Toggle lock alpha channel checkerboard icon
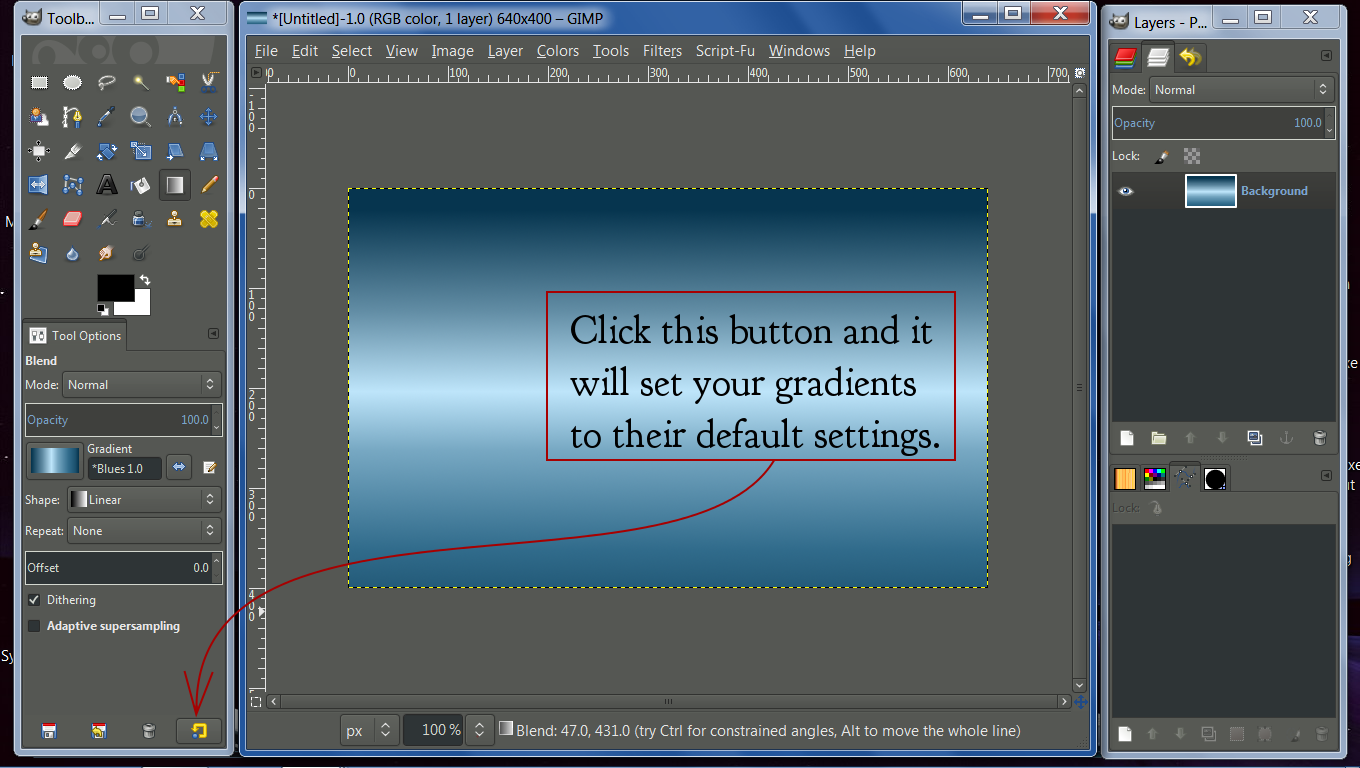 tap(1191, 156)
